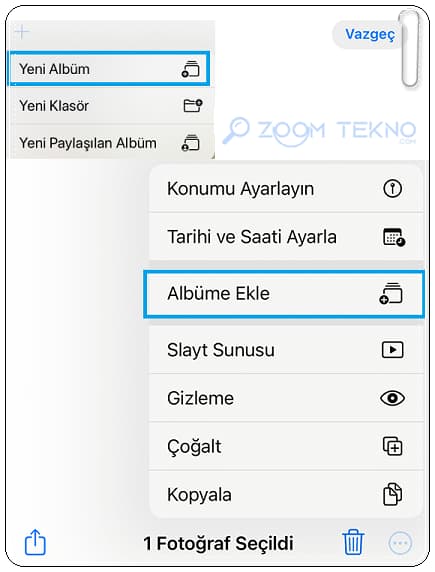Choose Yeni Paylaşılan Albüm option
Image resolution: width=435 pixels, height=572 pixels.
pyautogui.click(x=111, y=143)
